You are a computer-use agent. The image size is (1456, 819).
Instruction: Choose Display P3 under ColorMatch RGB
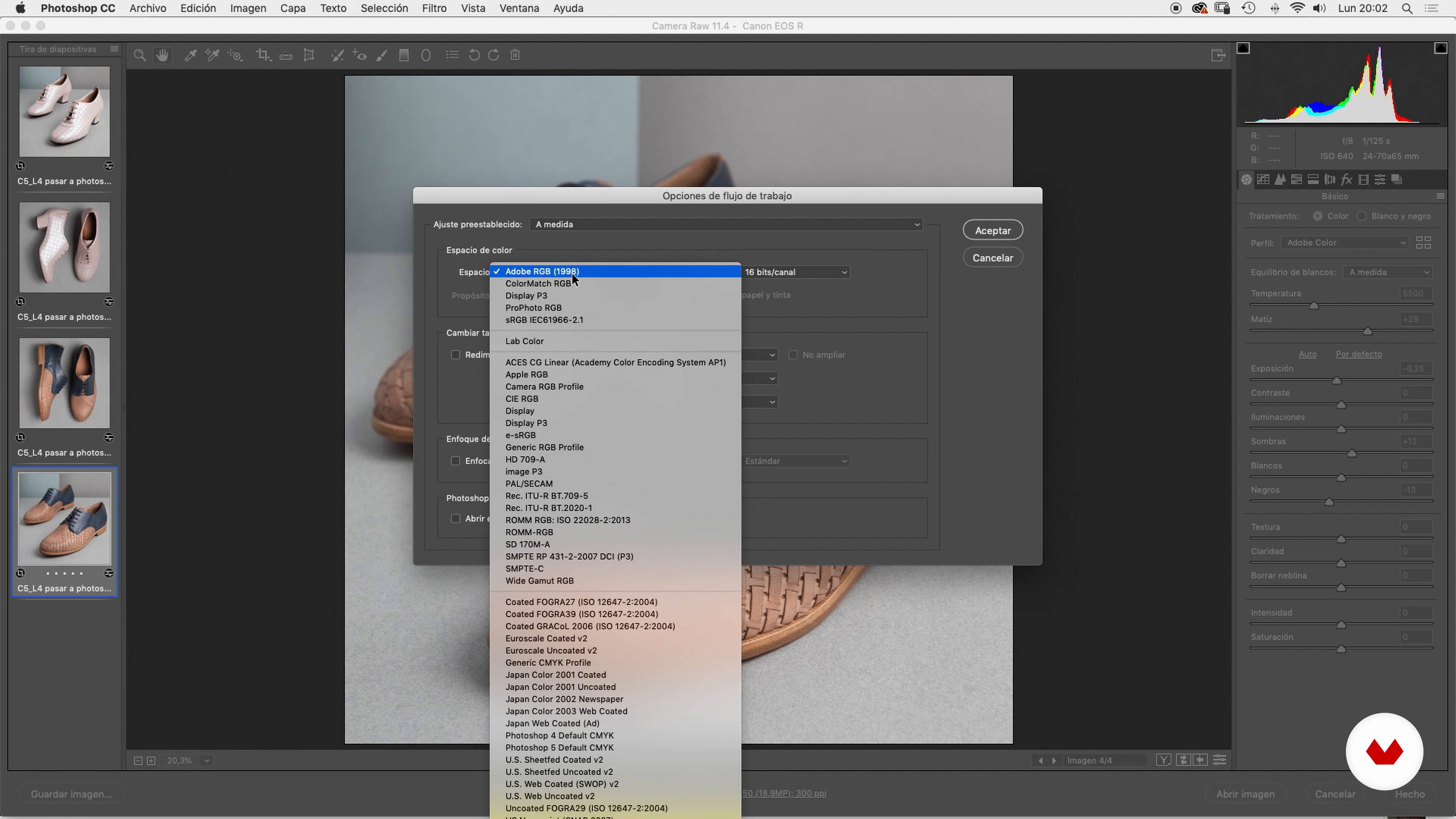pos(615,296)
